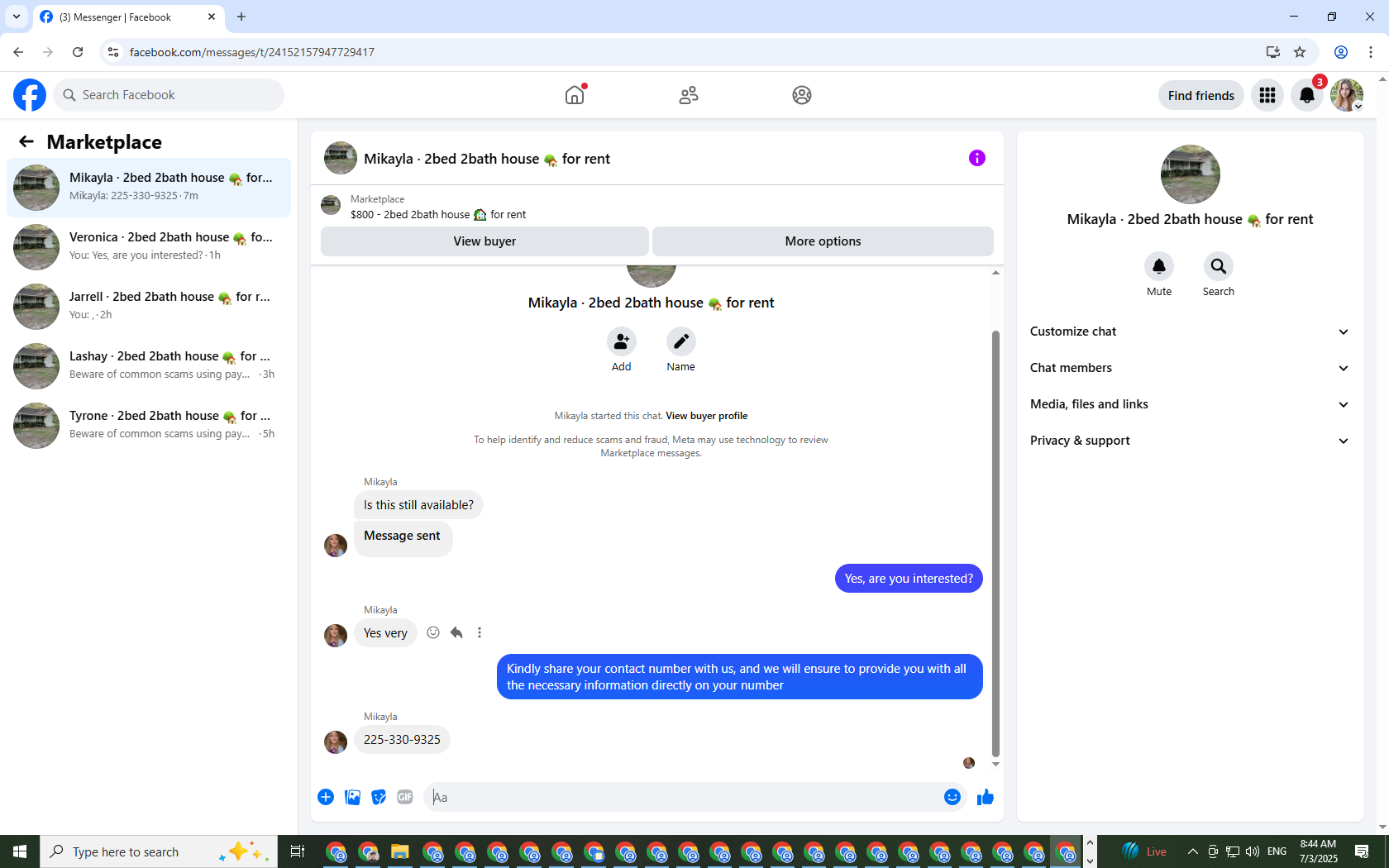The height and width of the screenshot is (868, 1389).
Task: Open the Groups icon in top navigation
Action: 802,95
